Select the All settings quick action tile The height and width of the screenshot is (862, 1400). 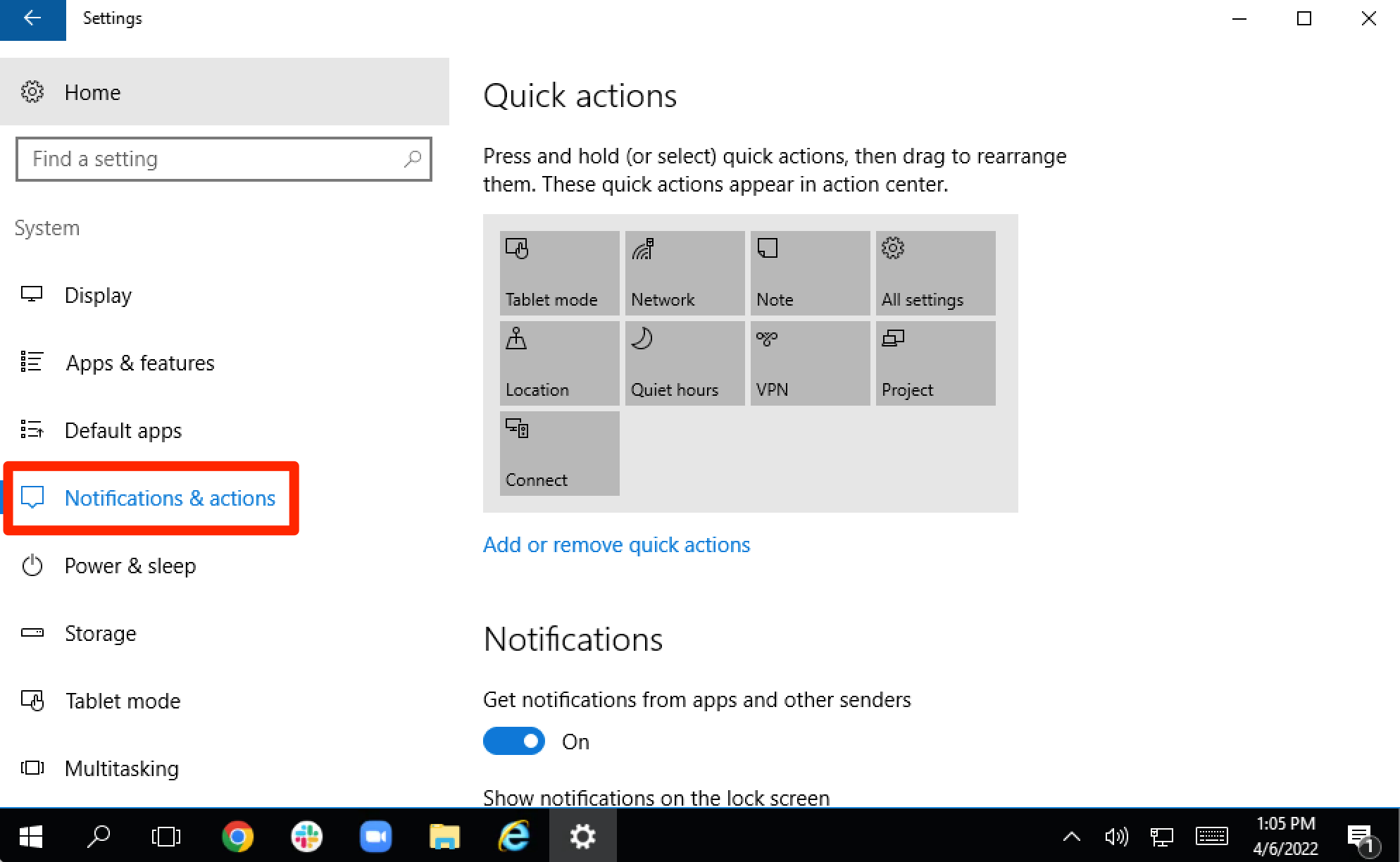tap(935, 273)
